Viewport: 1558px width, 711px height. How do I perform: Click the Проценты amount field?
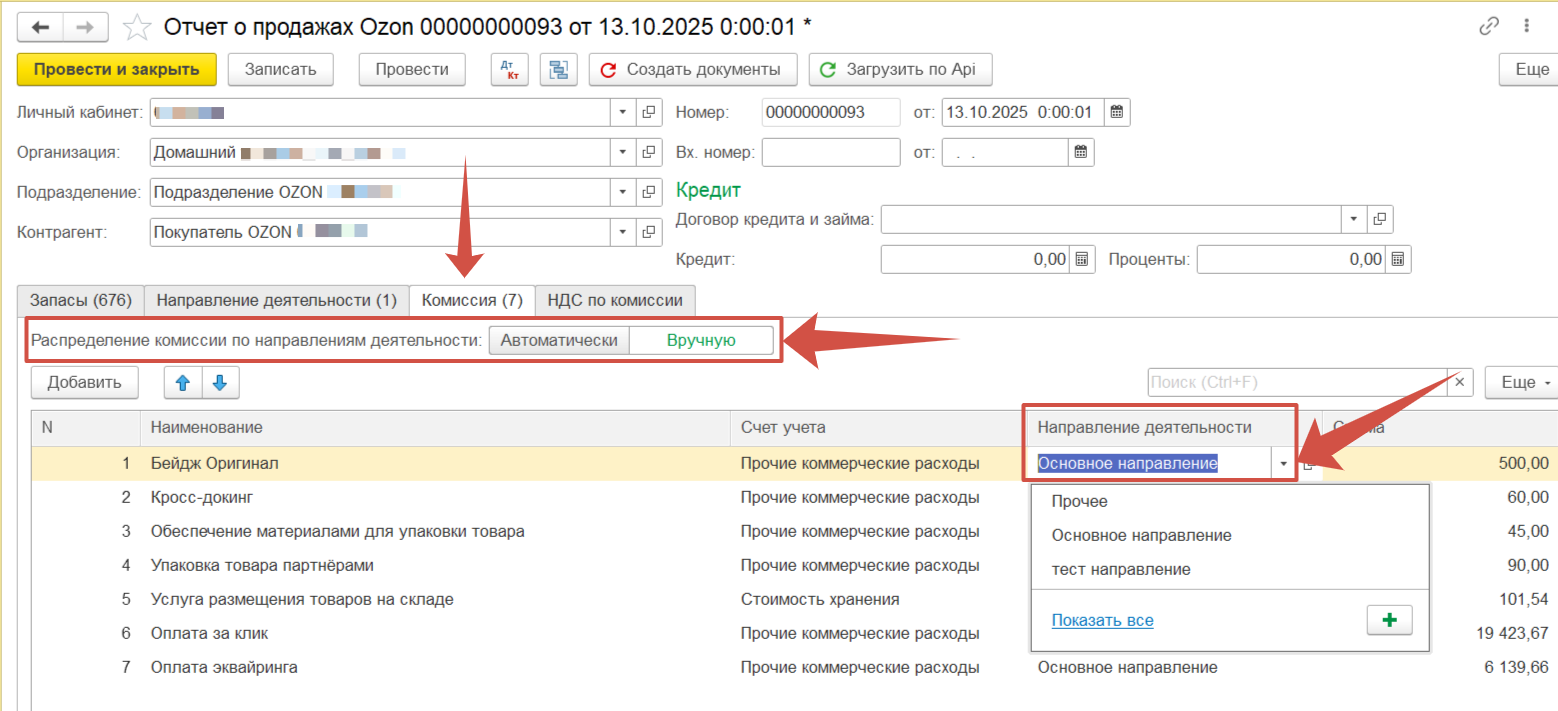1291,260
